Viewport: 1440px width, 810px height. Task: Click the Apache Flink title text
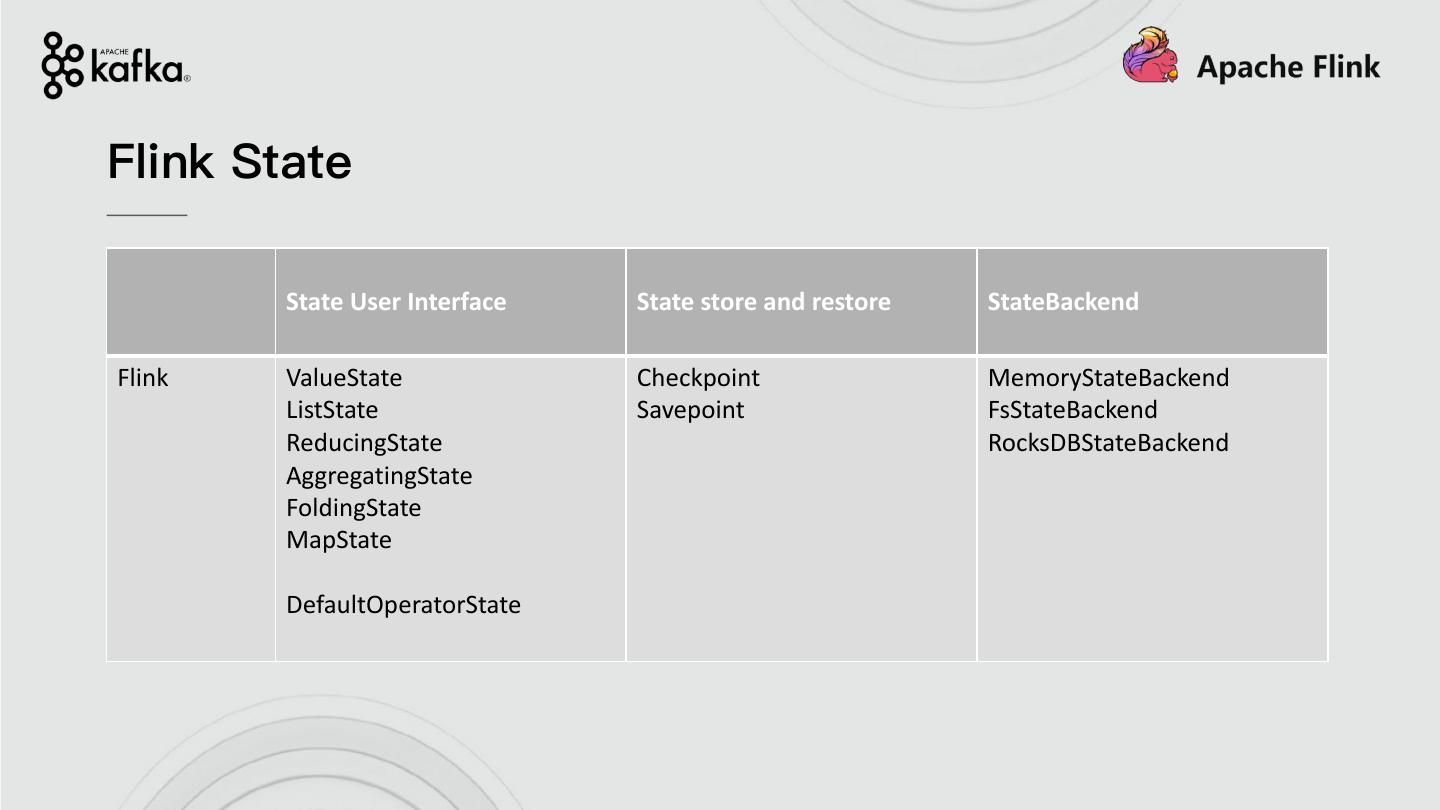click(1288, 67)
